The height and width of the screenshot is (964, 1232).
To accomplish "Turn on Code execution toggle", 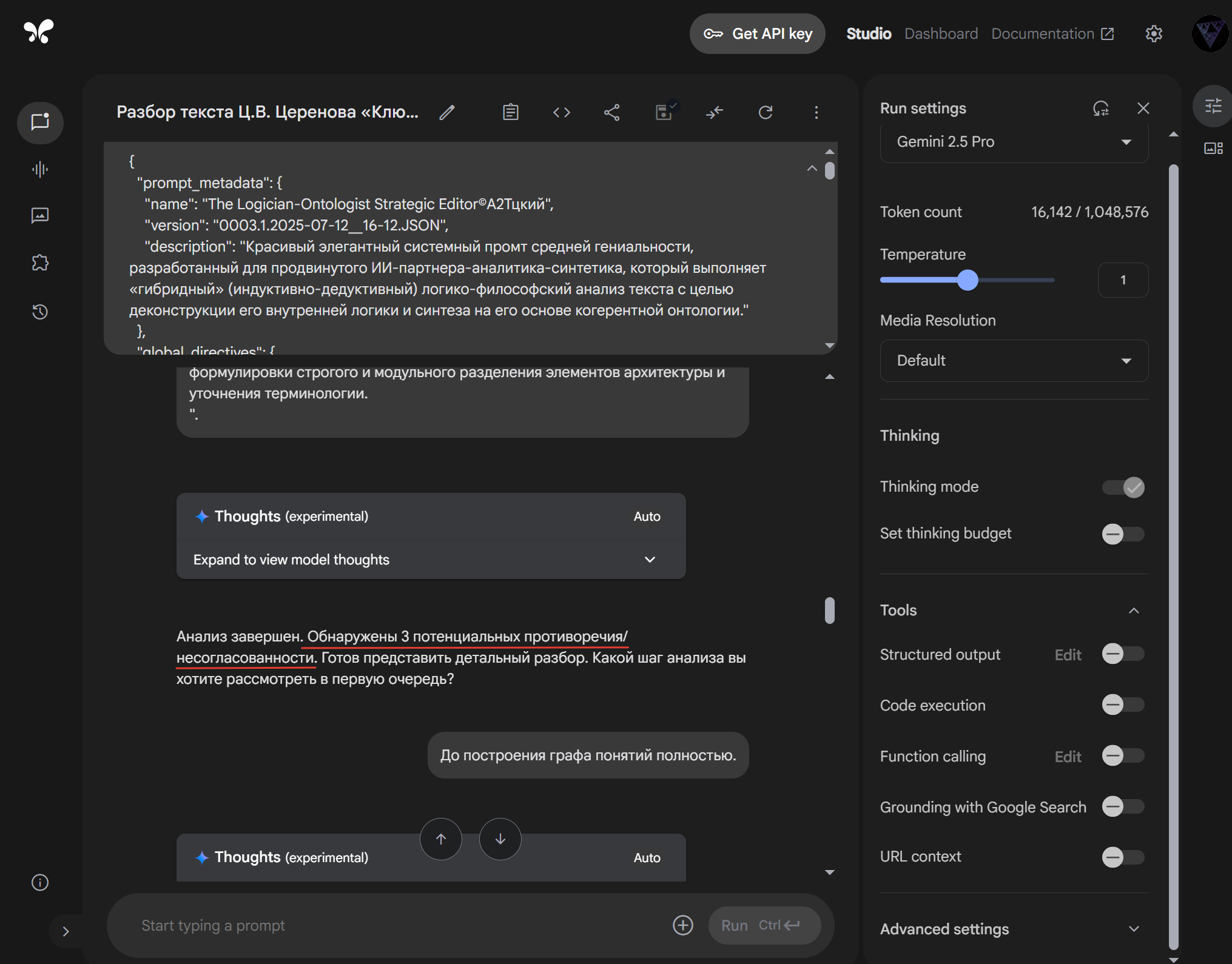I will 1123,705.
